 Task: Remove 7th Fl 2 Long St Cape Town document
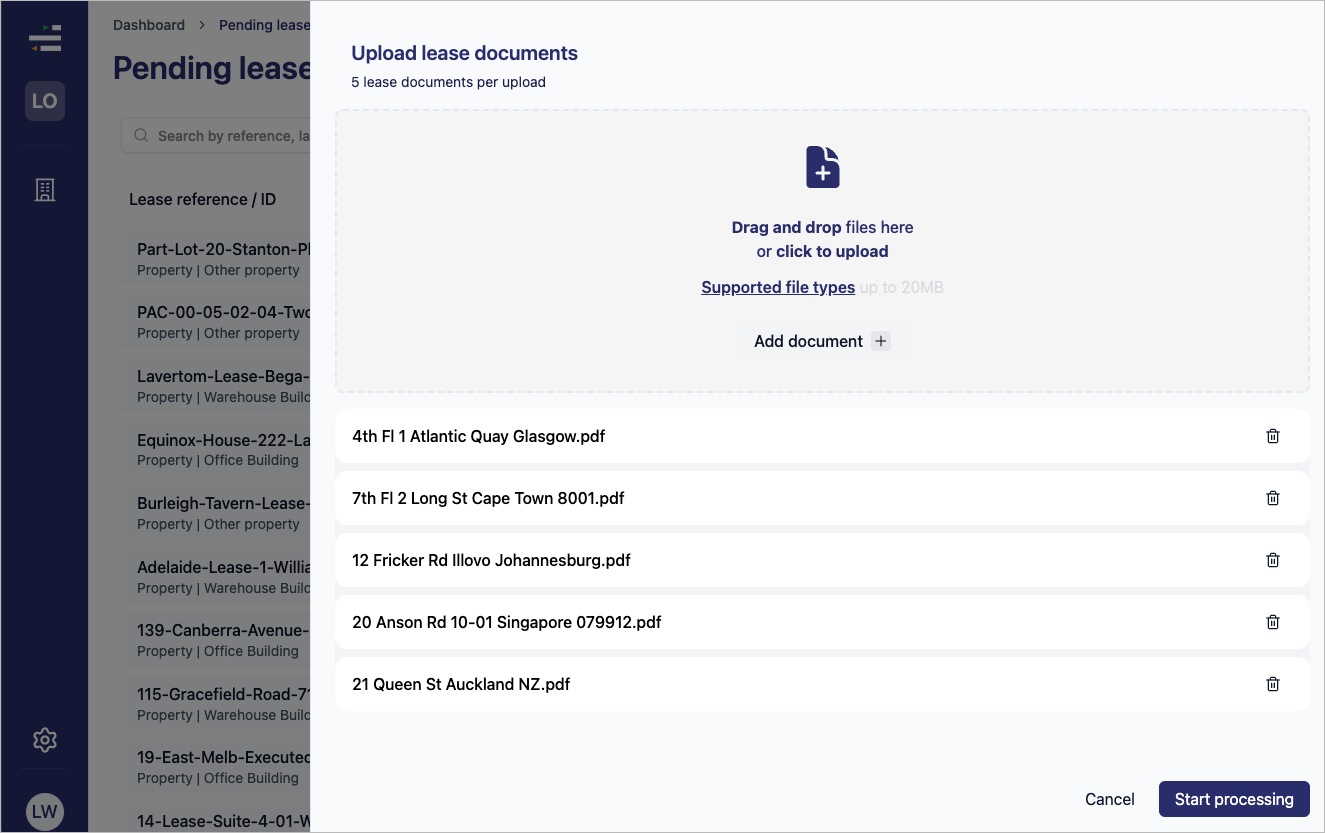pos(1272,498)
